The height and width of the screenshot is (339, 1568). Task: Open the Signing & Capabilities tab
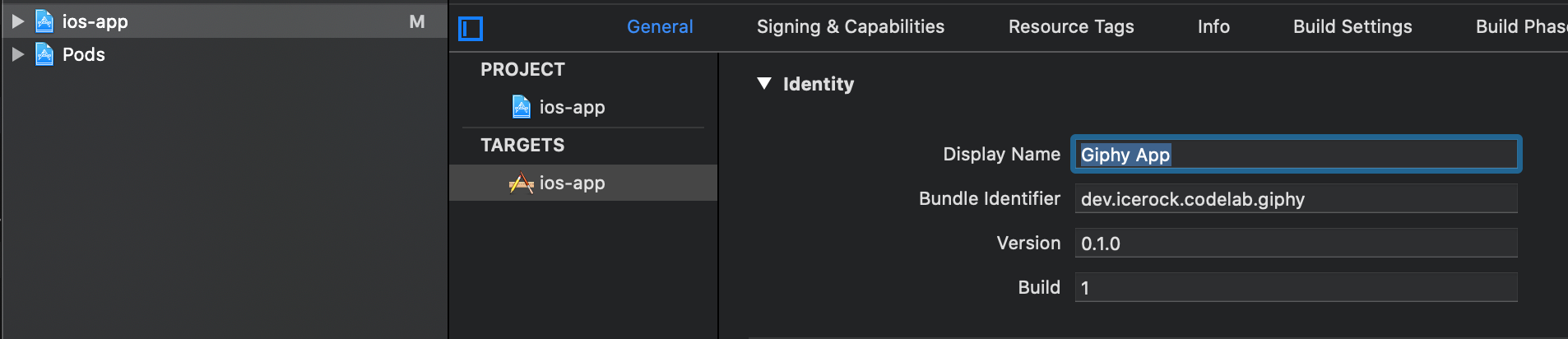click(x=851, y=27)
